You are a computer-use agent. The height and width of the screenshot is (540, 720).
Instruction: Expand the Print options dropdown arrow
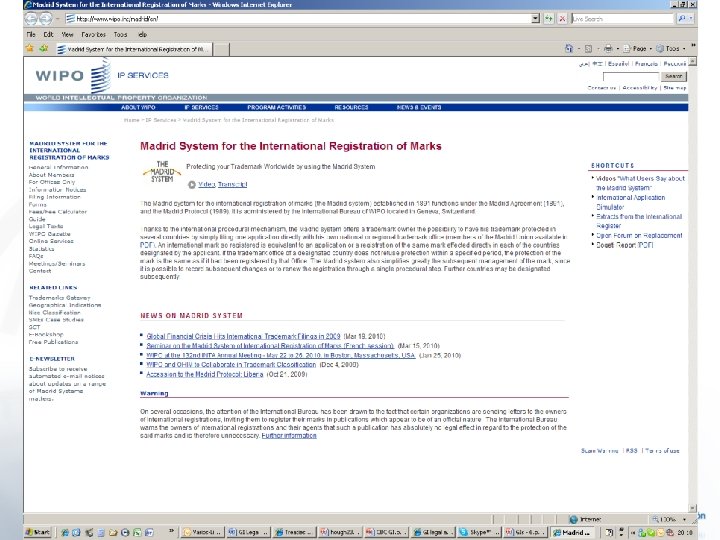tap(618, 49)
